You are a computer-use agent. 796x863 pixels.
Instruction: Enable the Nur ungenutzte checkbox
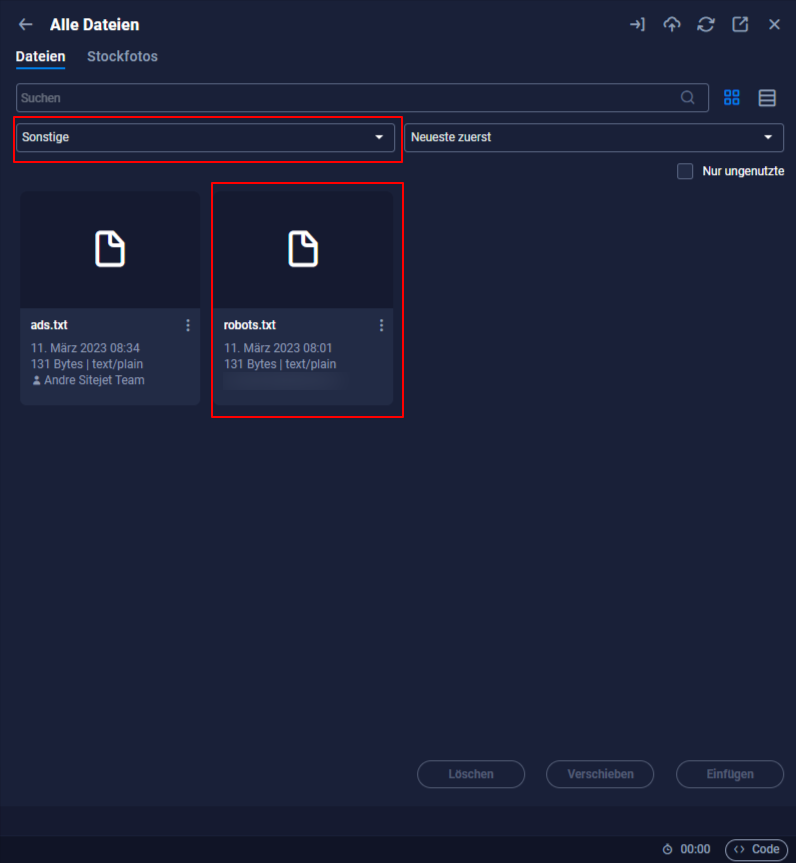point(685,171)
